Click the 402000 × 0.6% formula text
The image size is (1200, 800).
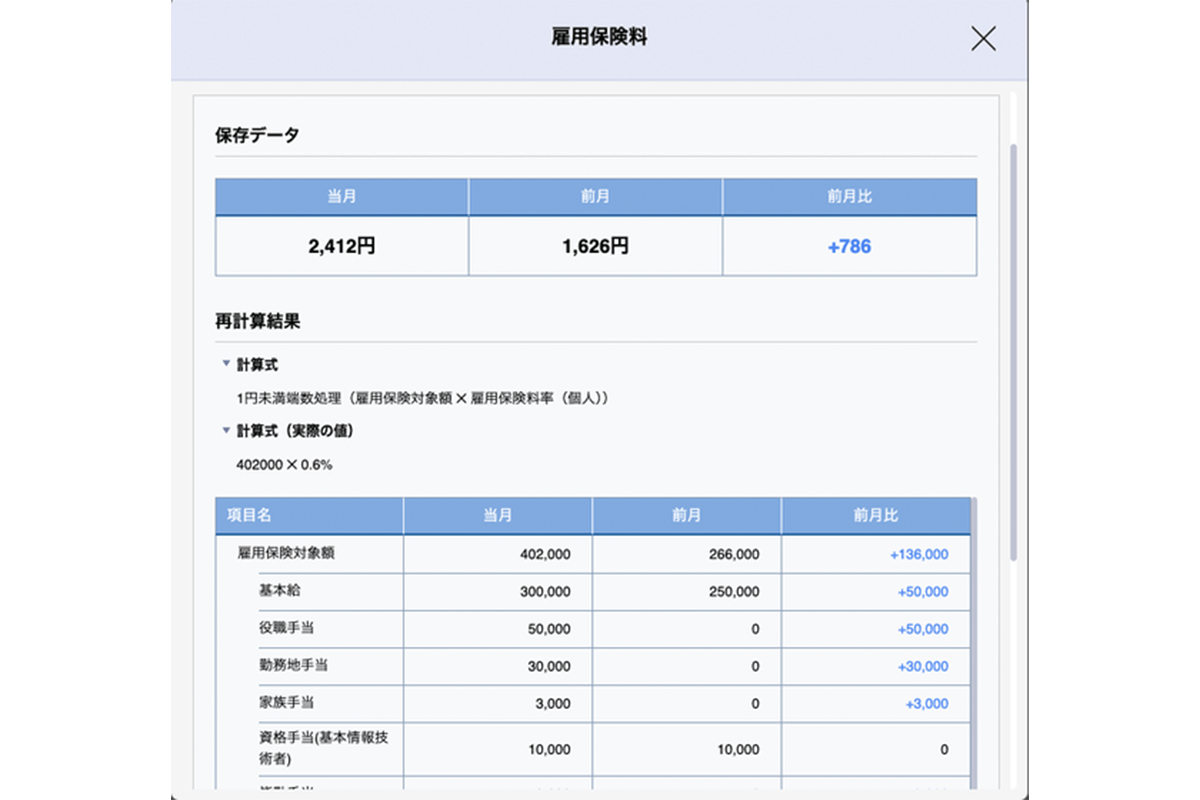284,465
